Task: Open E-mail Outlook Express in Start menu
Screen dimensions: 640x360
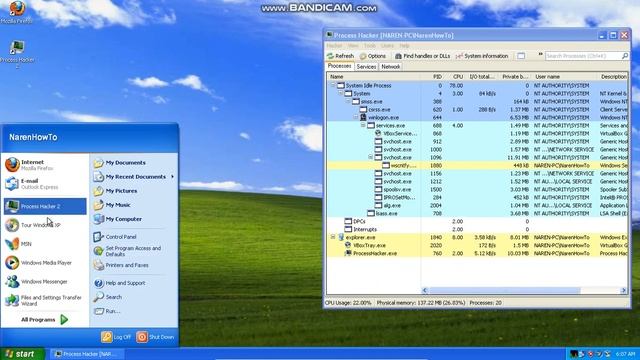Action: [x=45, y=184]
